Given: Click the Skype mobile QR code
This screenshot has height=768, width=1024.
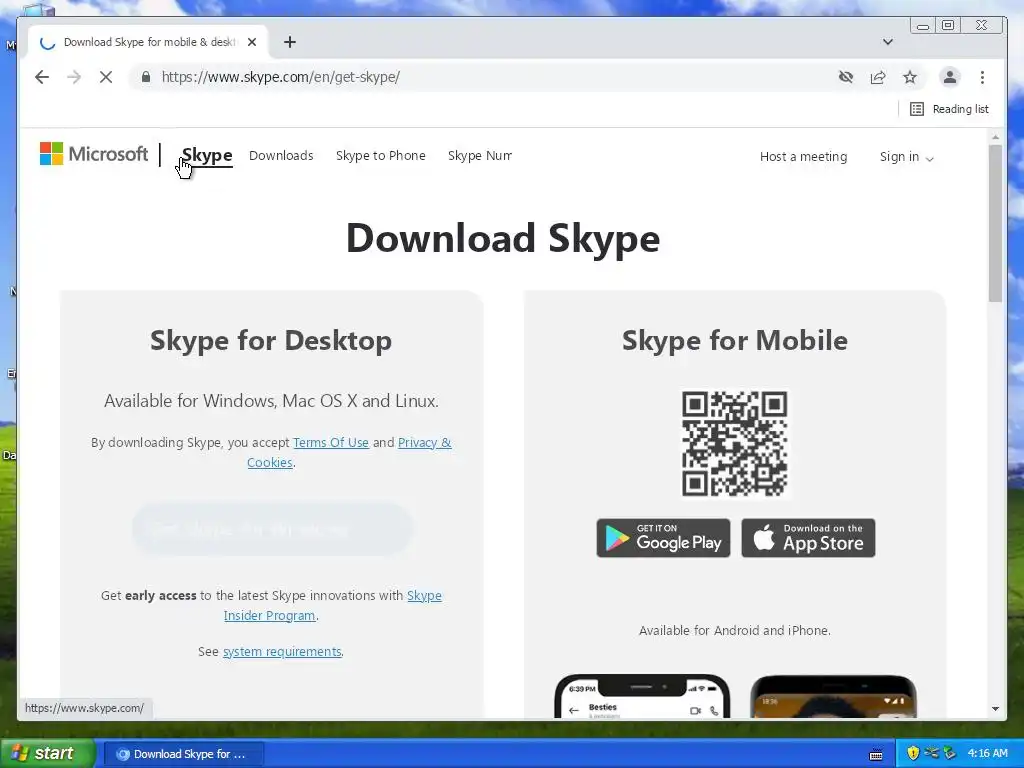Looking at the screenshot, I should (x=735, y=443).
